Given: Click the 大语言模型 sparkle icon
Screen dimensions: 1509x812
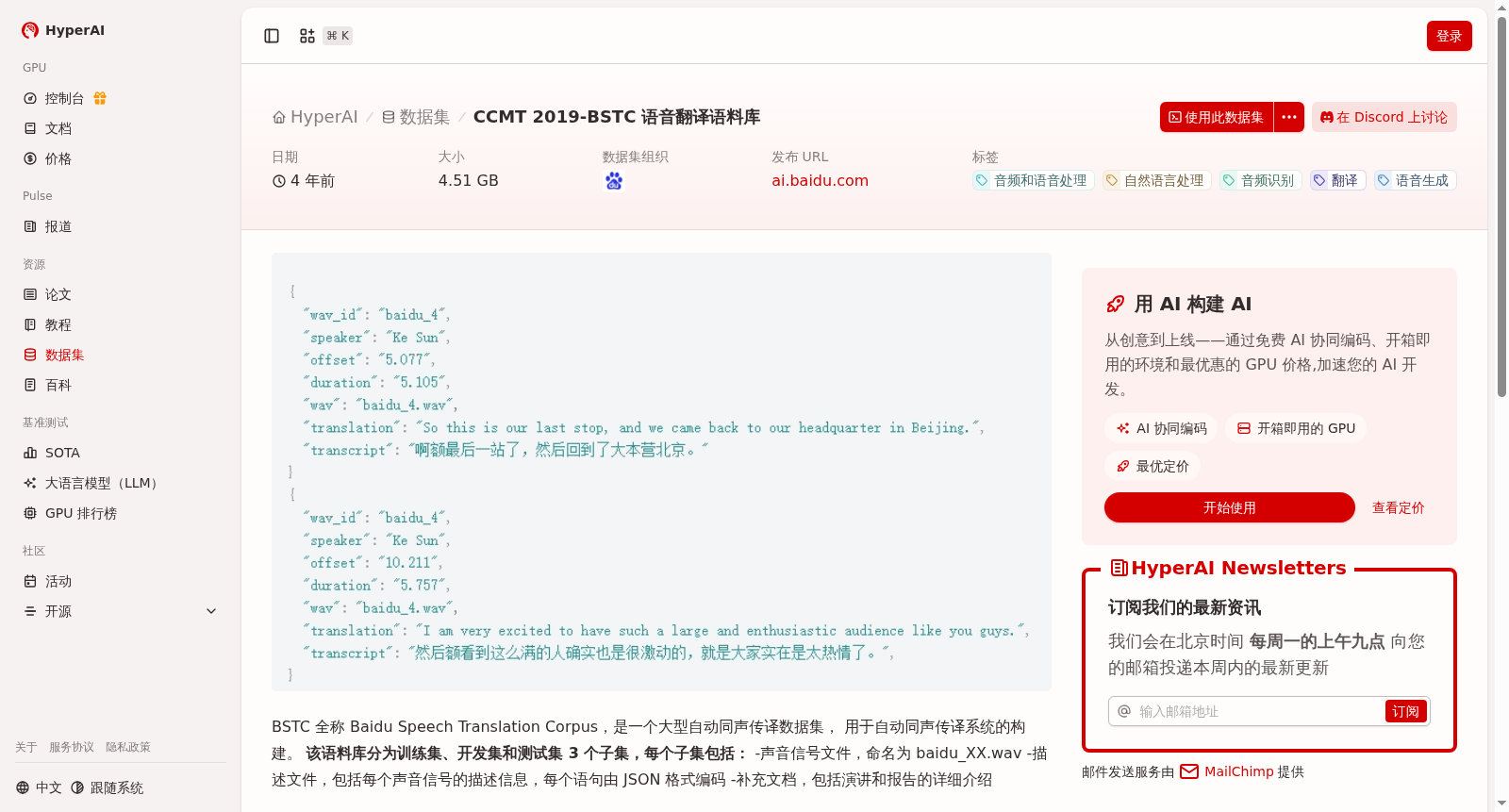Looking at the screenshot, I should click(30, 483).
